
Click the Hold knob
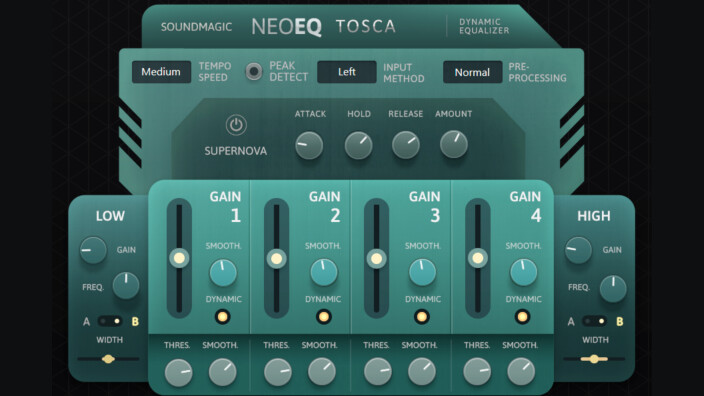pos(358,145)
